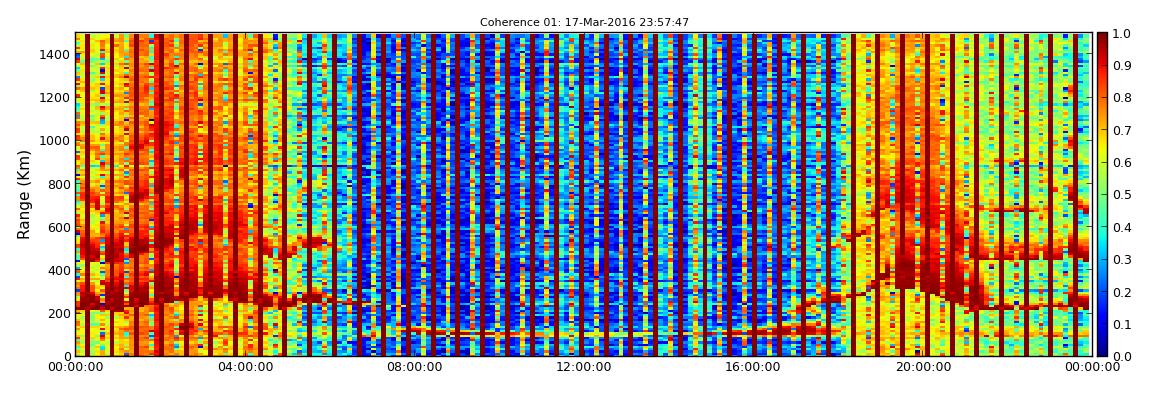Viewport: 1150px width, 407px height.
Task: Click the 1200 range tick label
Action: pos(57,98)
